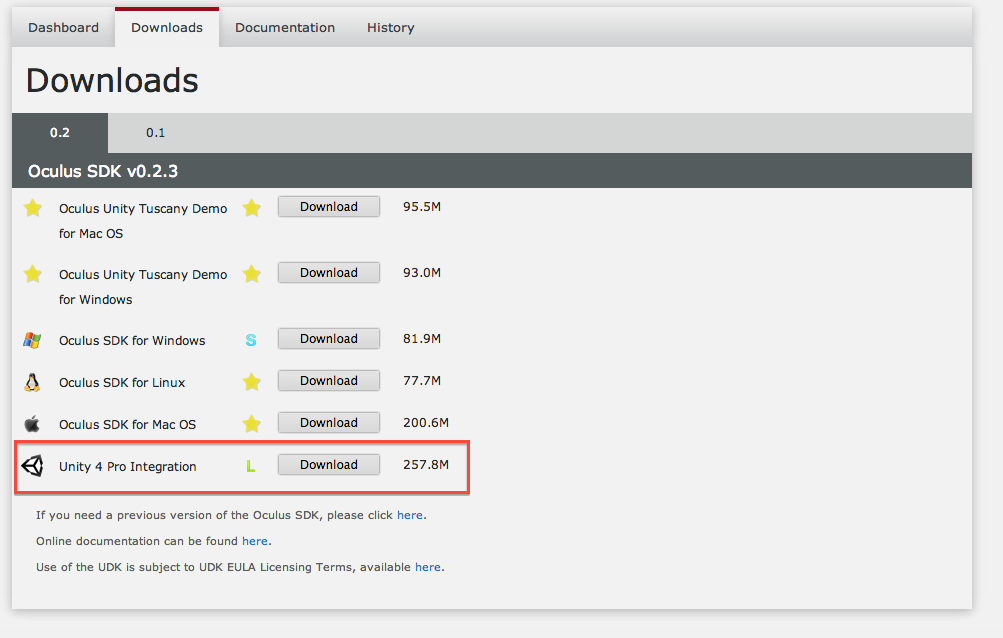
Task: Click the star icon left of Tuscany Demo for Mac OS
Action: (x=33, y=208)
